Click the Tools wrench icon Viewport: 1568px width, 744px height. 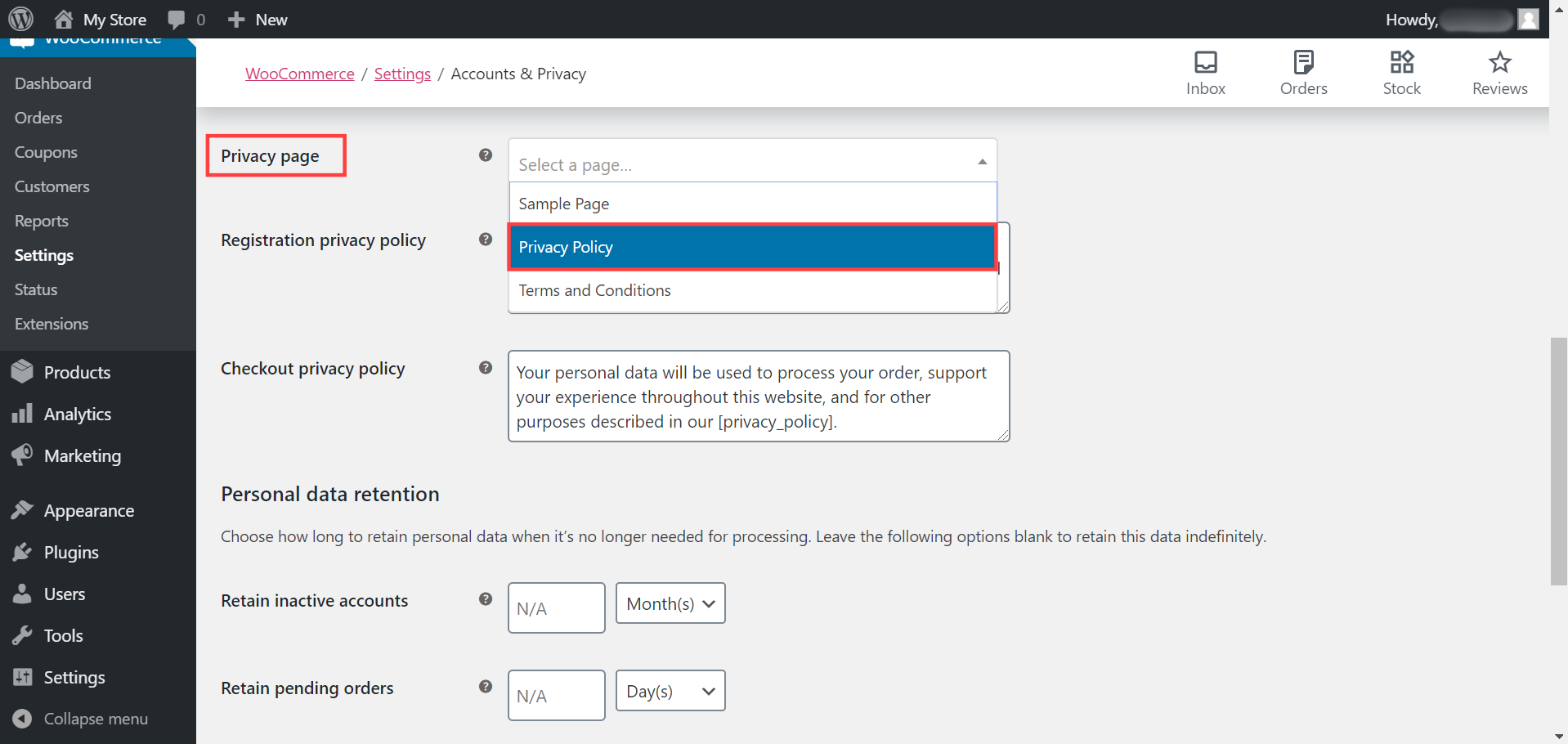click(23, 635)
